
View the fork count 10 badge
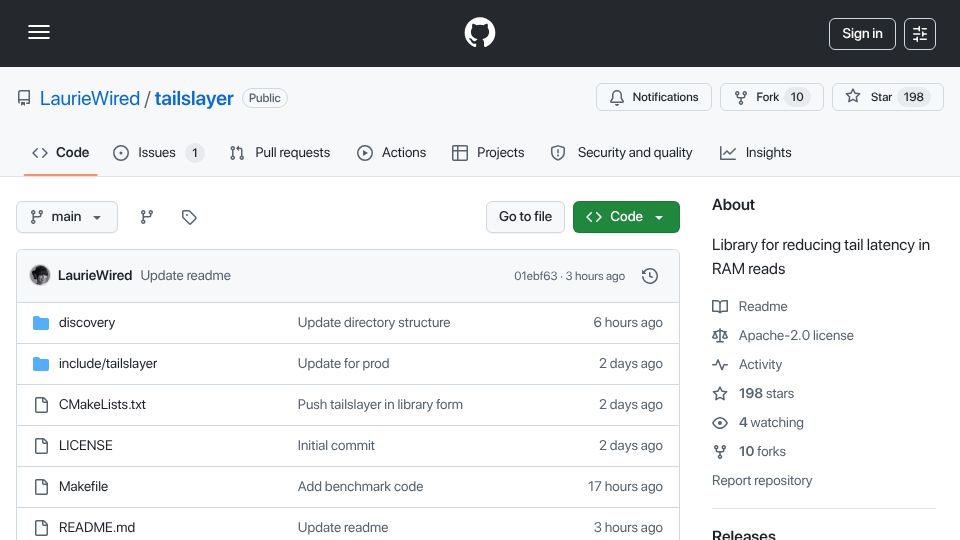click(797, 97)
